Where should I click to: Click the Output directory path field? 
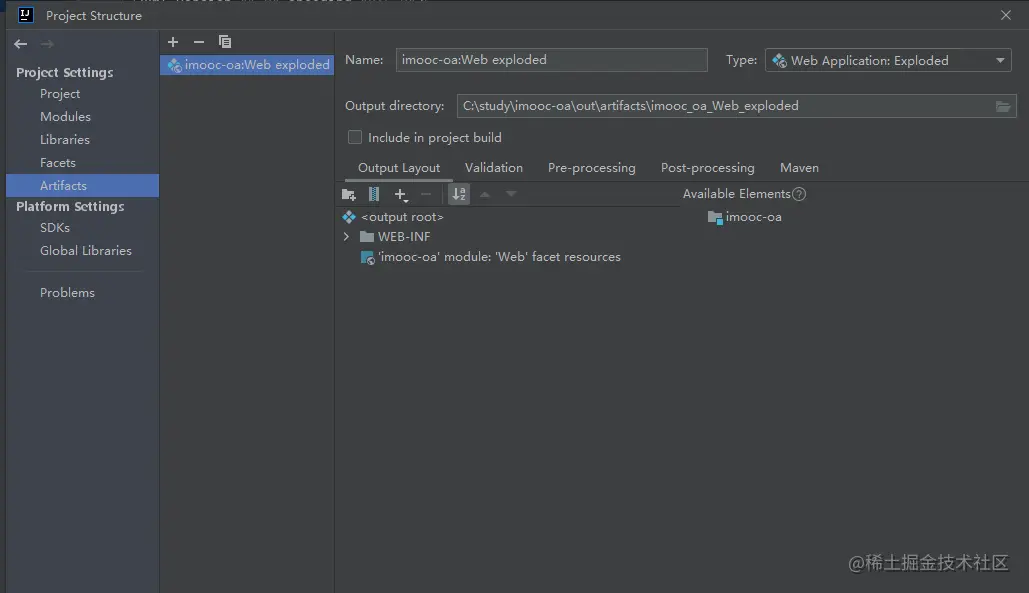point(726,106)
